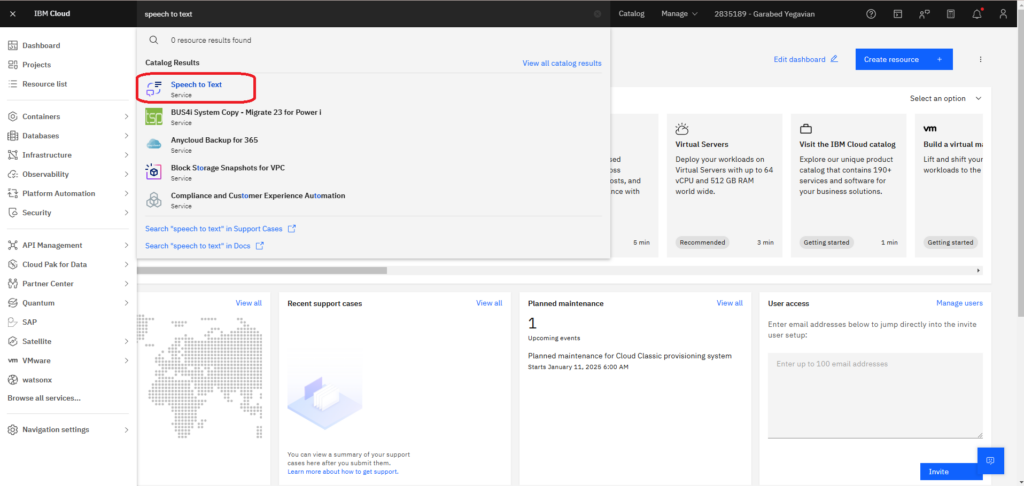Search speech to text in Docs
This screenshot has height=486, width=1024.
click(204, 246)
